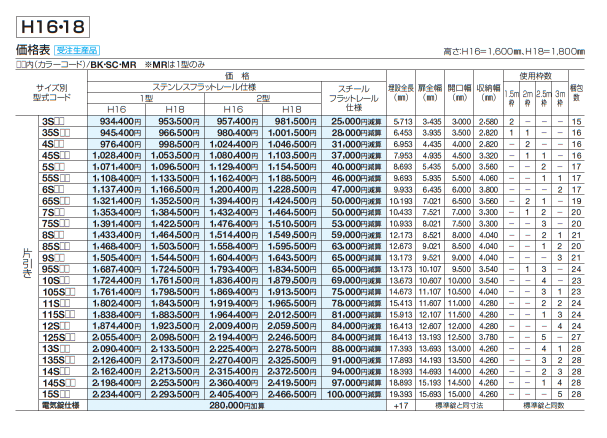Click the 価格表 heading
The width and height of the screenshot is (607, 438).
pyautogui.click(x=33, y=50)
